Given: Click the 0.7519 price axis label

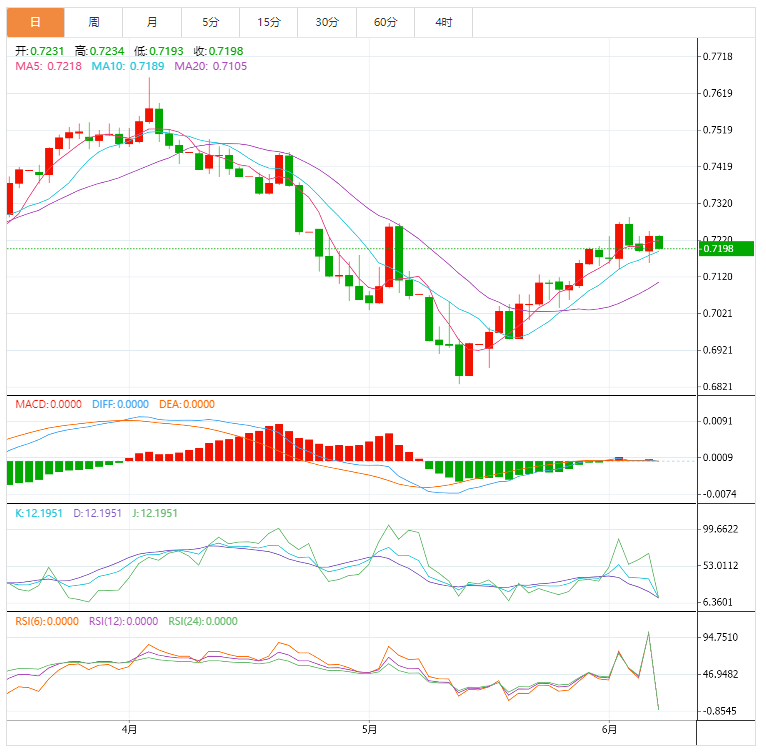Looking at the screenshot, I should [717, 130].
